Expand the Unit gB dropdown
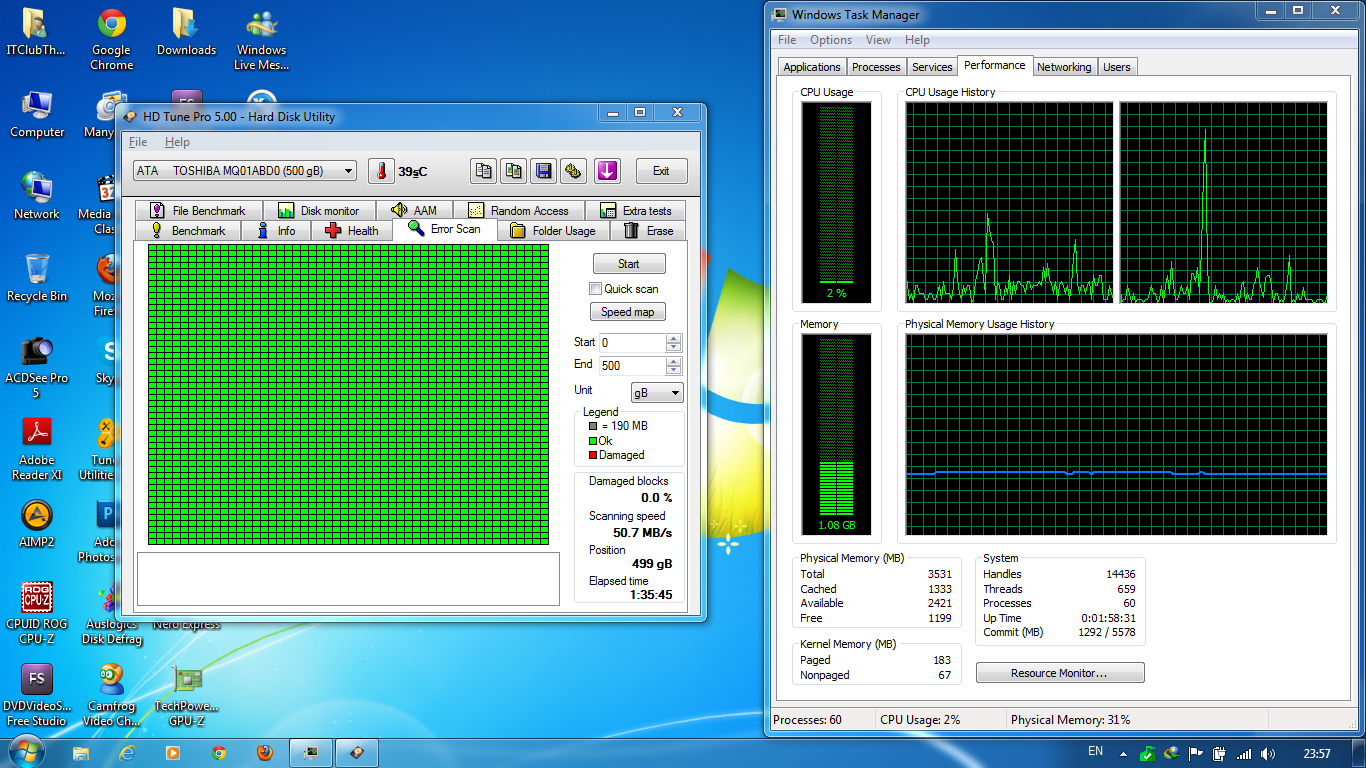1366x768 pixels. 657,393
